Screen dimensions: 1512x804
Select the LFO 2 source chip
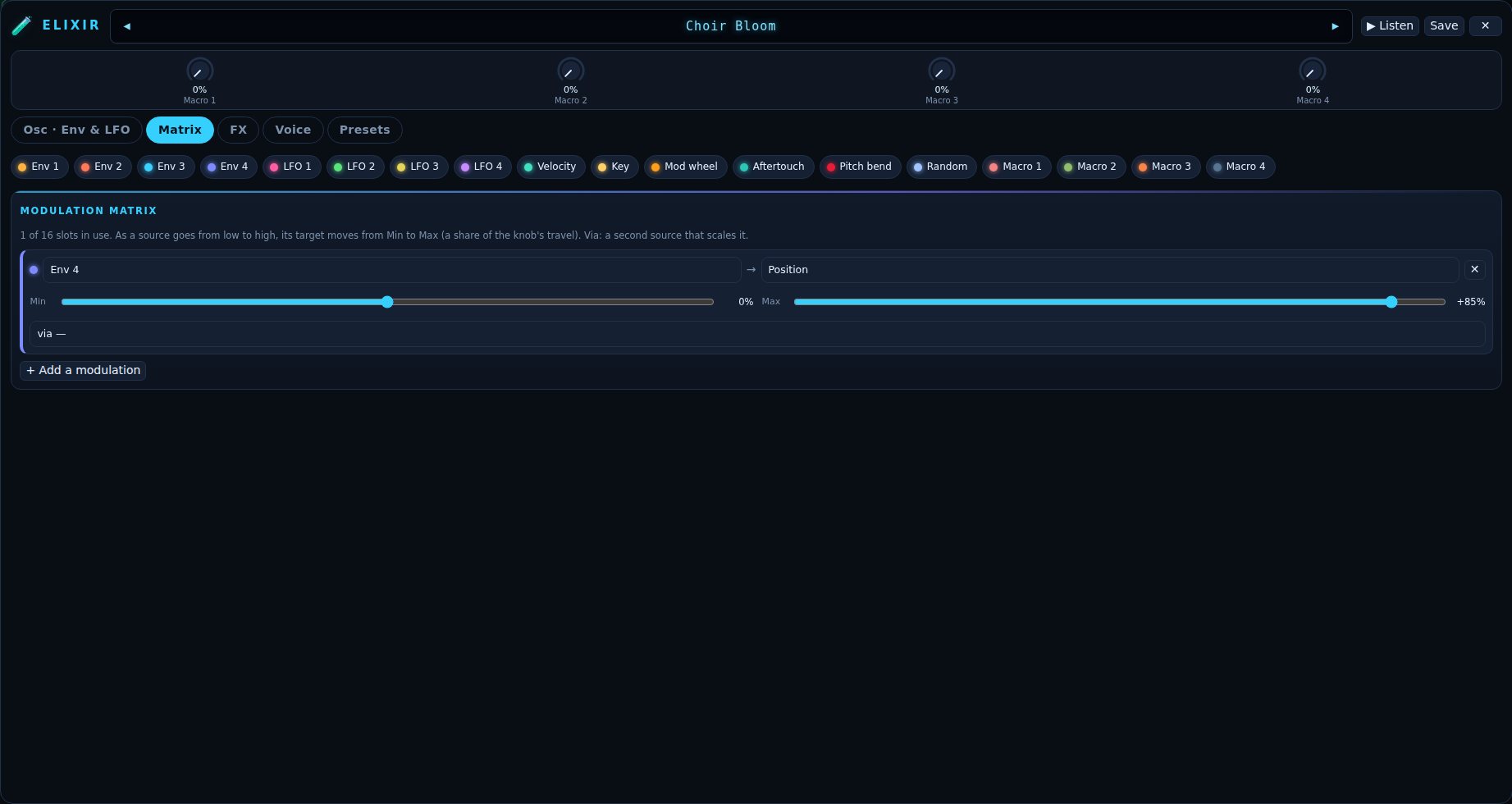tap(355, 167)
